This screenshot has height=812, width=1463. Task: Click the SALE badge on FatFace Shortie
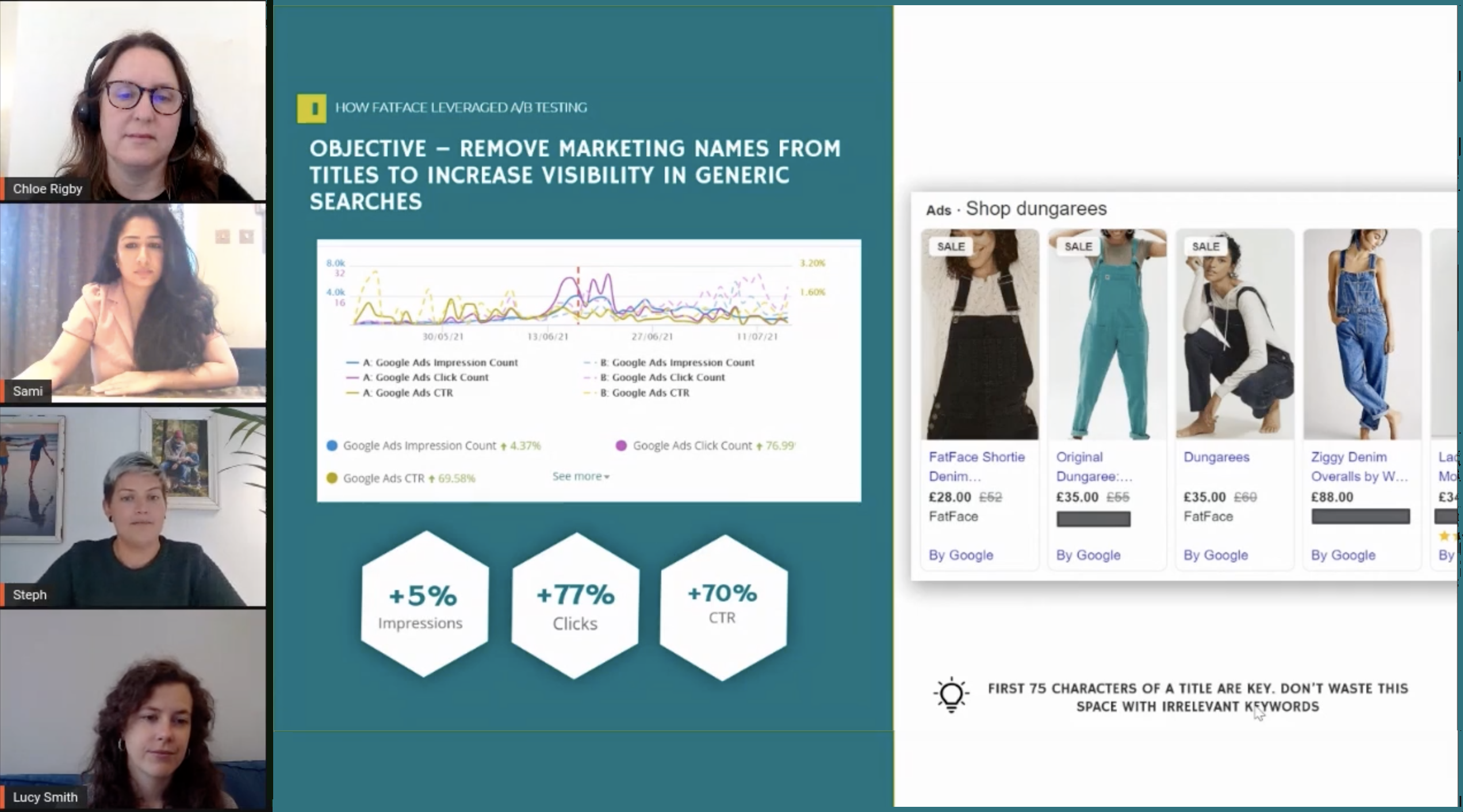[950, 247]
